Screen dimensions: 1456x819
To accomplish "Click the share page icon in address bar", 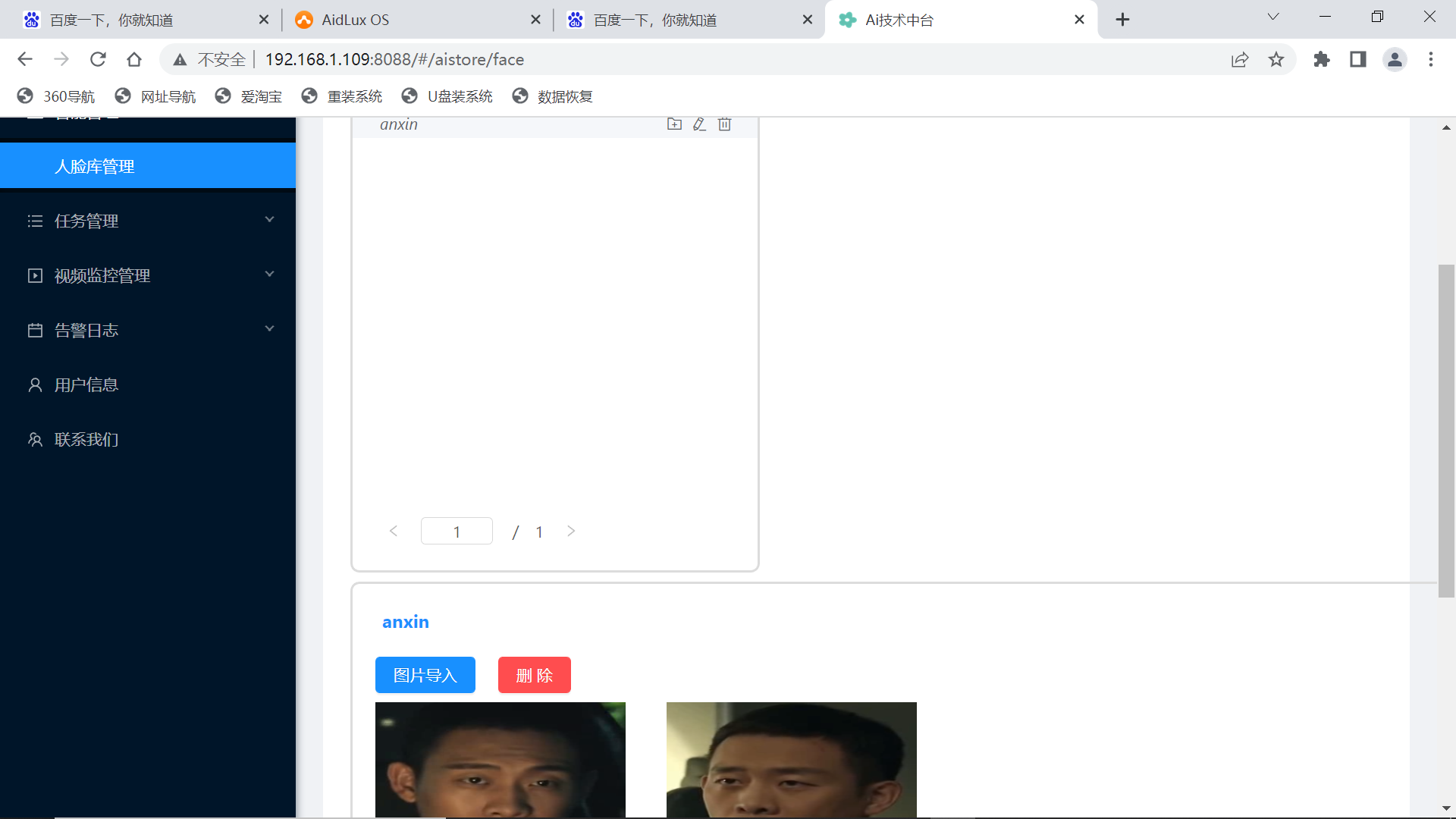I will (1240, 59).
